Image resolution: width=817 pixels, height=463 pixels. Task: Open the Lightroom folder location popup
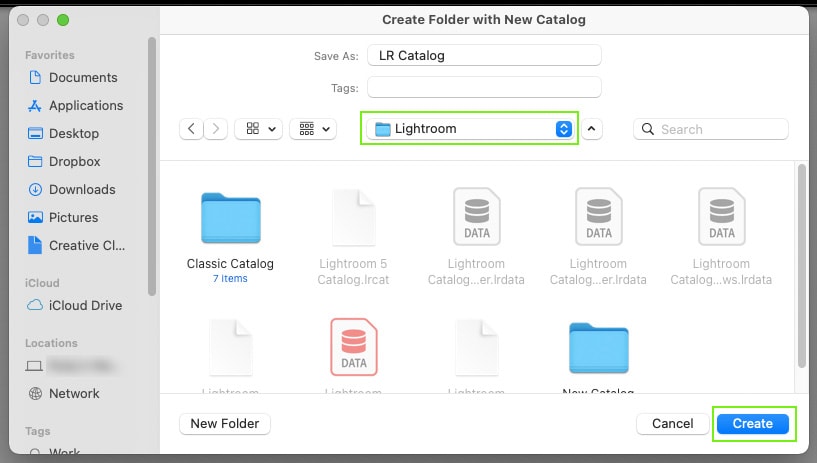click(x=469, y=129)
